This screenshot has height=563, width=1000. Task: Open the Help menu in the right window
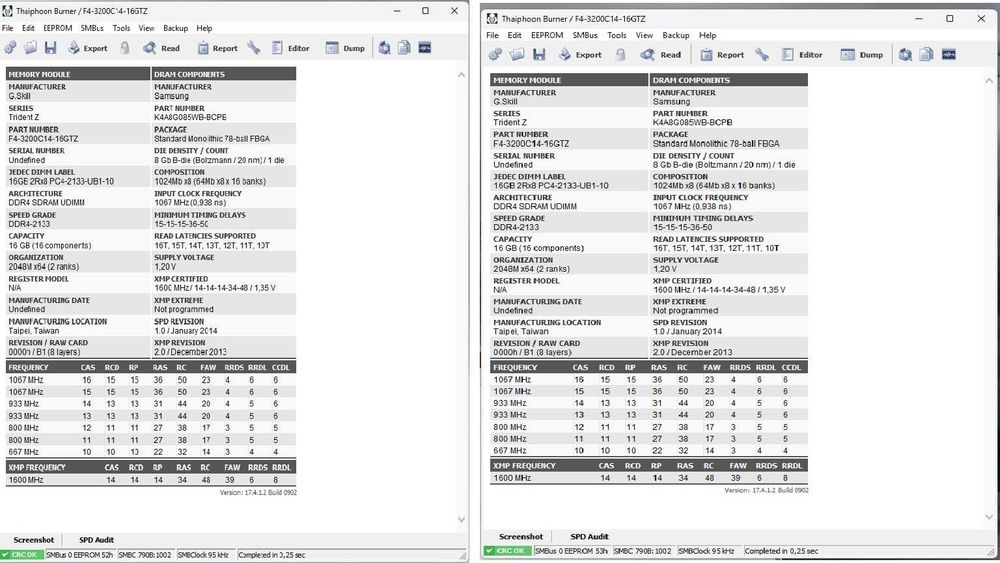(x=707, y=35)
